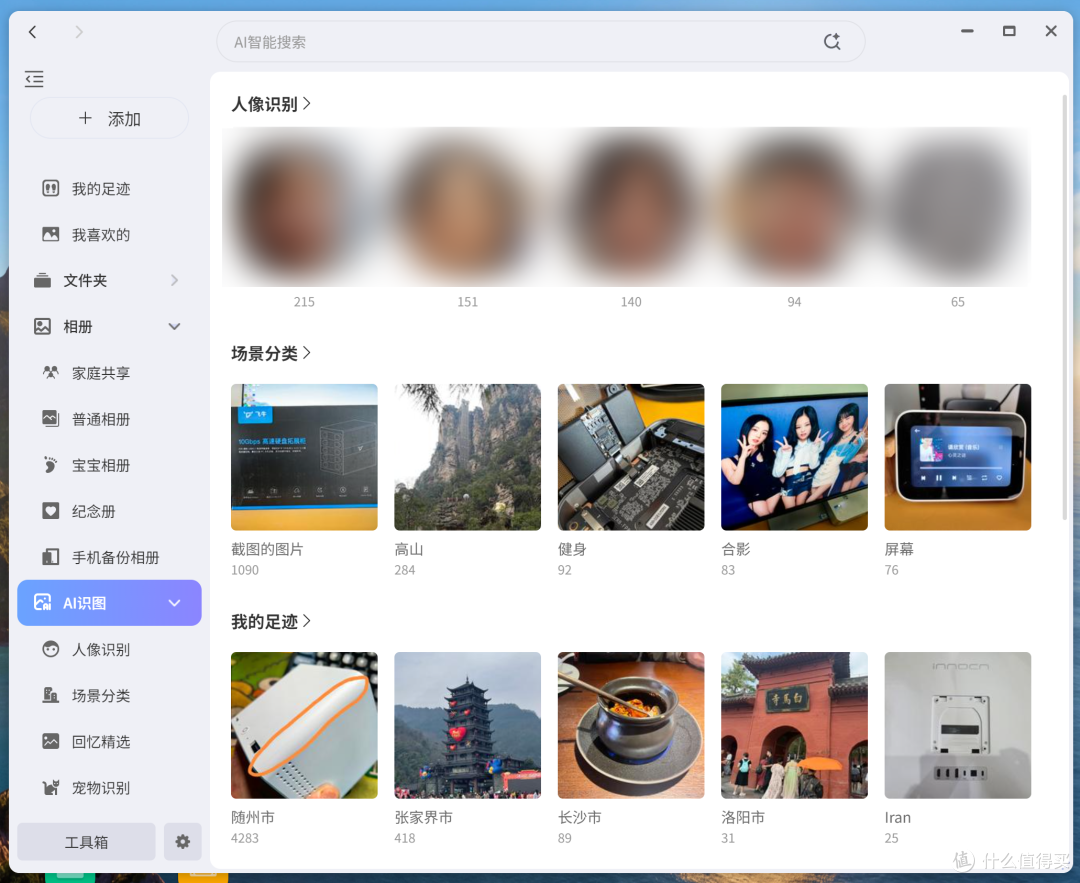Screen dimensions: 1080x883
Task: Collapse the 相册 section chevron
Action: (174, 326)
